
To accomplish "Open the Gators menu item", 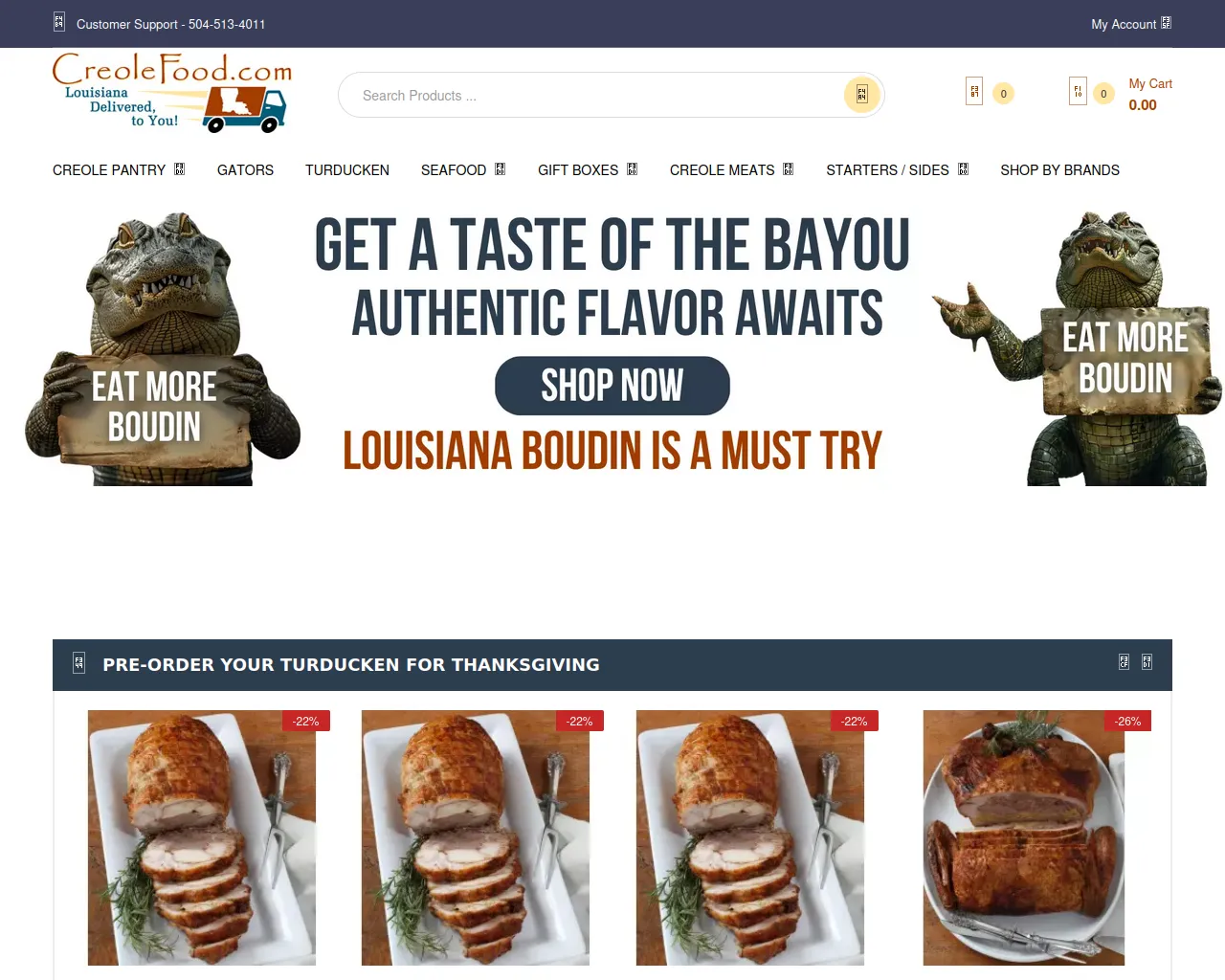I will pyautogui.click(x=245, y=170).
